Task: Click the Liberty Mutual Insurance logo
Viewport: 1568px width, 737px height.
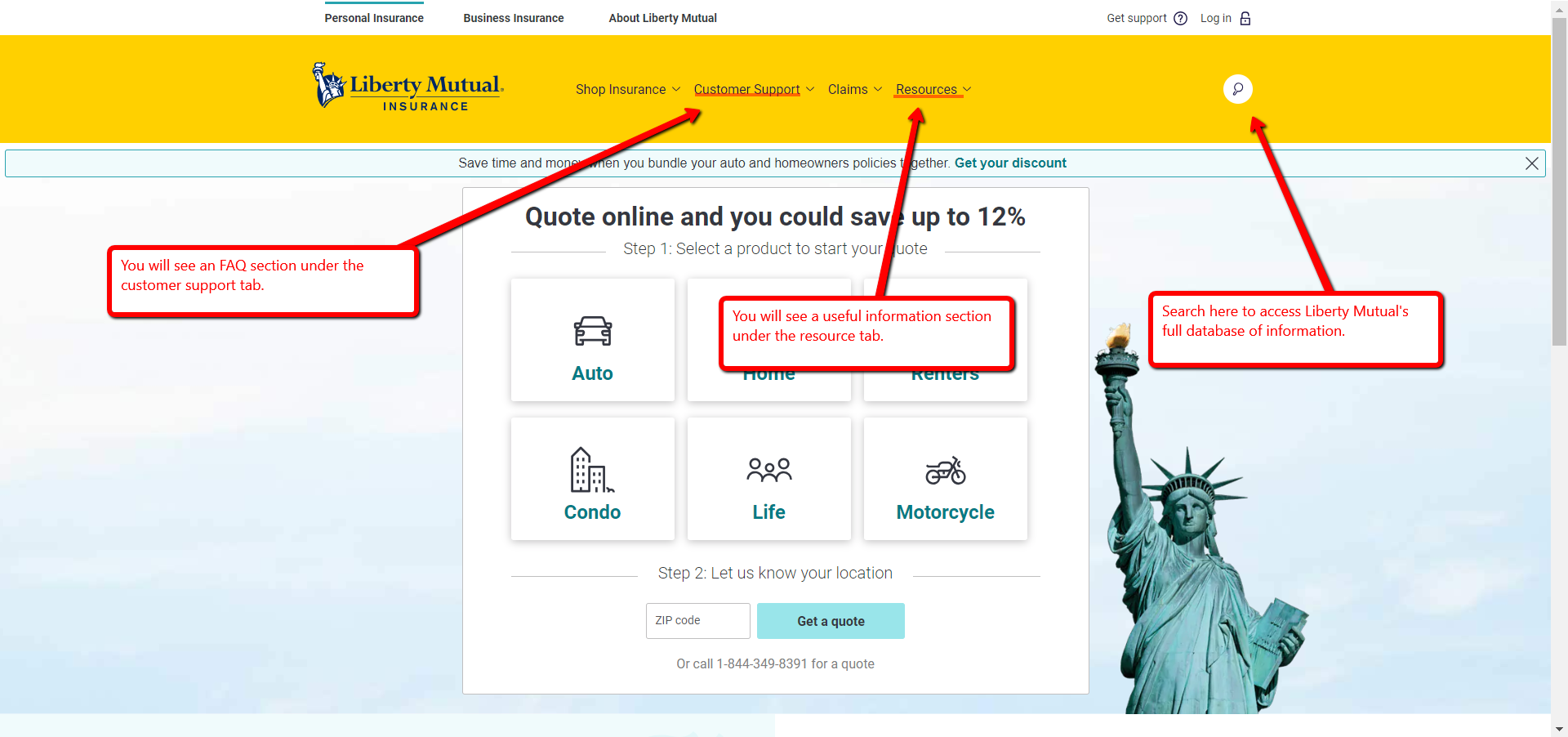Action: coord(408,86)
